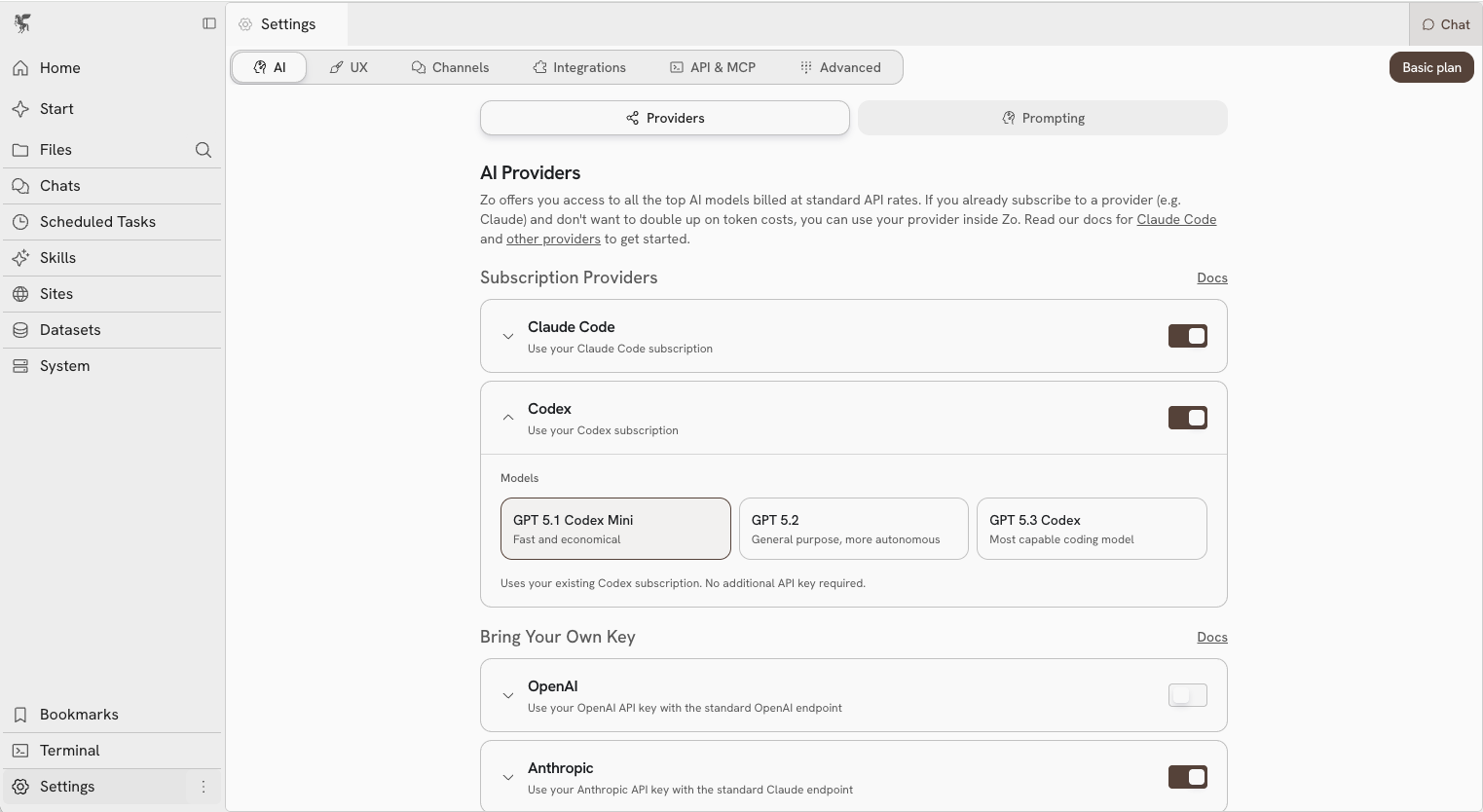Image resolution: width=1483 pixels, height=812 pixels.
Task: Expand the Anthropic provider chevron
Action: (x=508, y=777)
